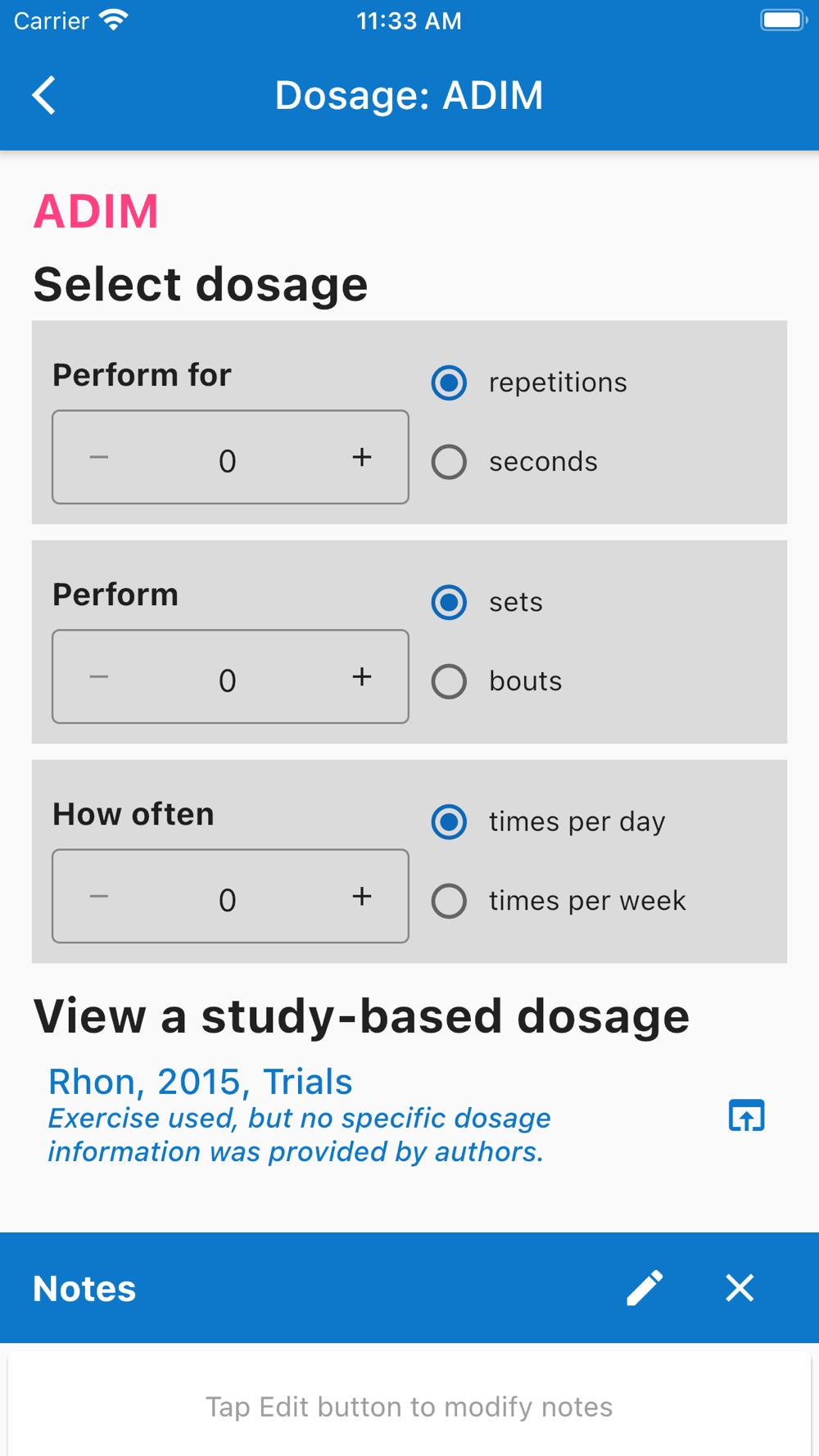Choose the sets radio option
The height and width of the screenshot is (1456, 819).
coord(450,602)
